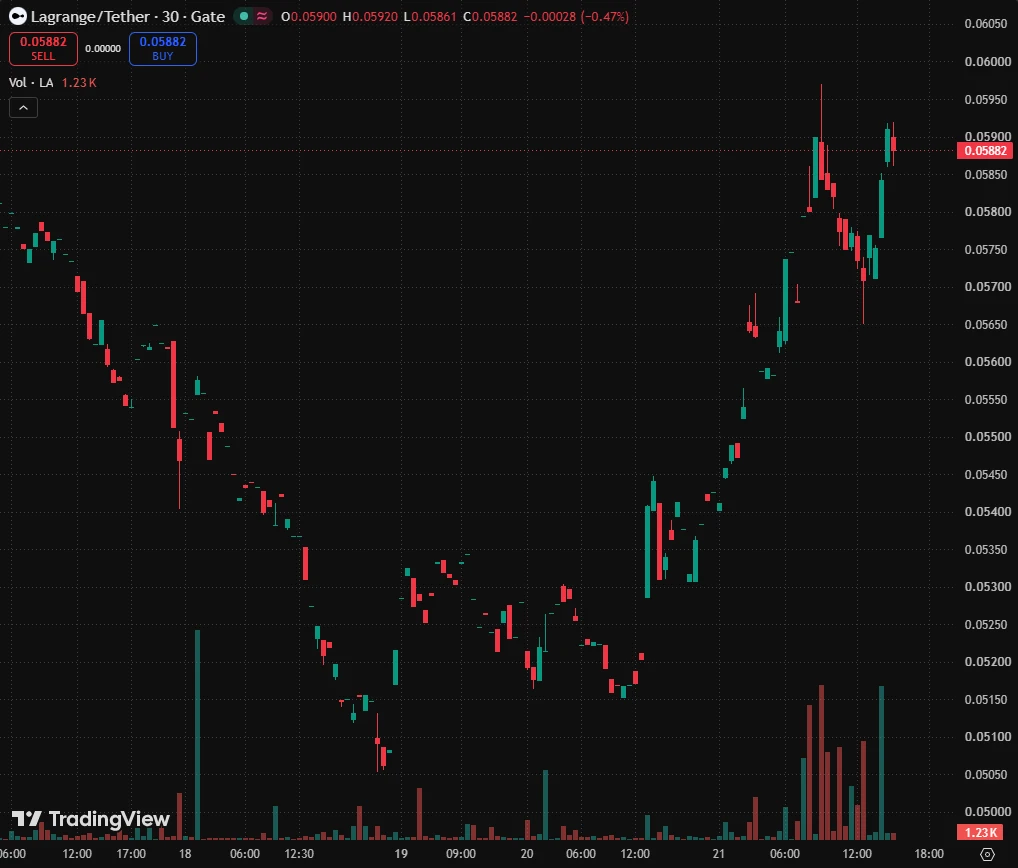Click the 0.05100 price scale label

click(987, 736)
